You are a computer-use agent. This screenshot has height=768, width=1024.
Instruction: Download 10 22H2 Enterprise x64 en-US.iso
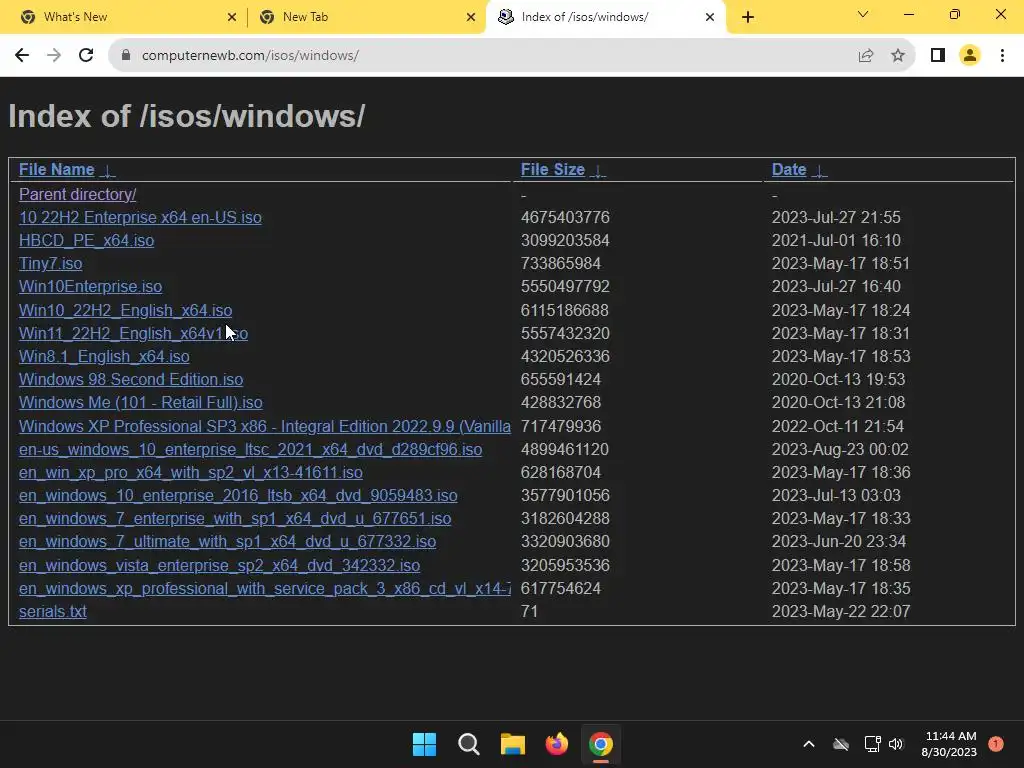(140, 217)
